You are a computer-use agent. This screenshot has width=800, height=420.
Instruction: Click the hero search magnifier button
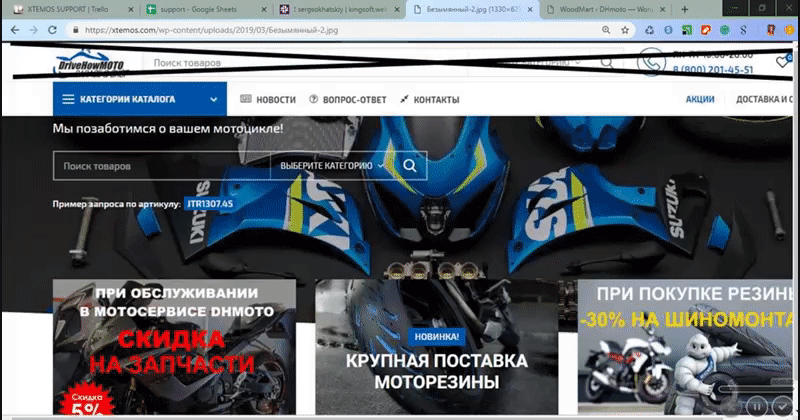[x=410, y=165]
